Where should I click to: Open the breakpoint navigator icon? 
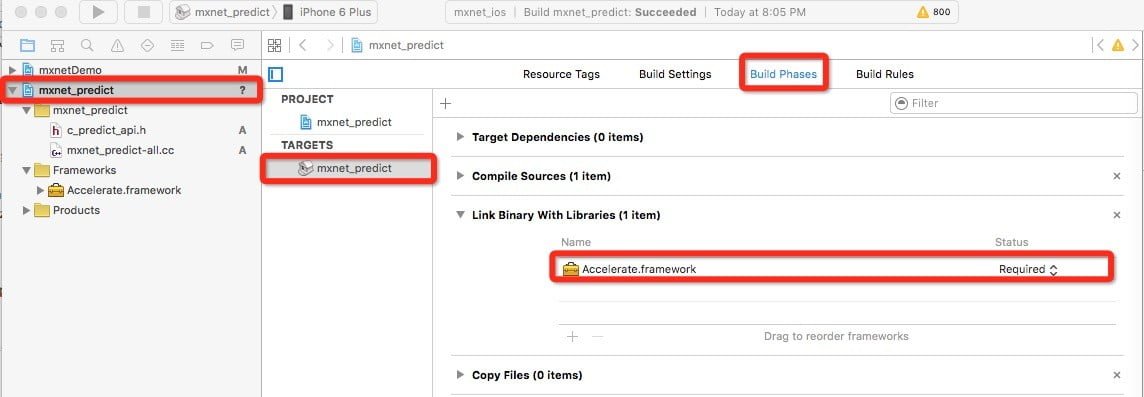point(206,46)
